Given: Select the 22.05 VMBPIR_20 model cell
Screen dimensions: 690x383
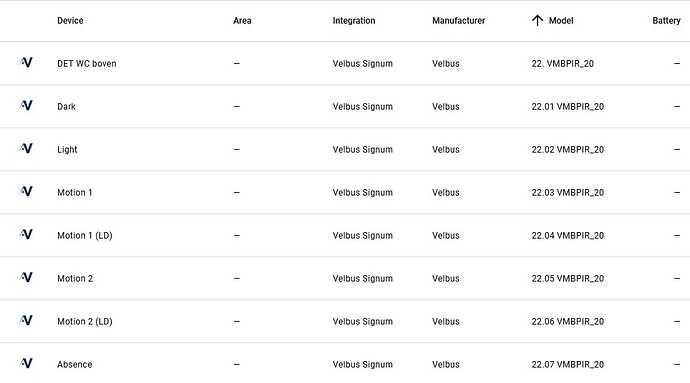Looking at the screenshot, I should [x=568, y=279].
